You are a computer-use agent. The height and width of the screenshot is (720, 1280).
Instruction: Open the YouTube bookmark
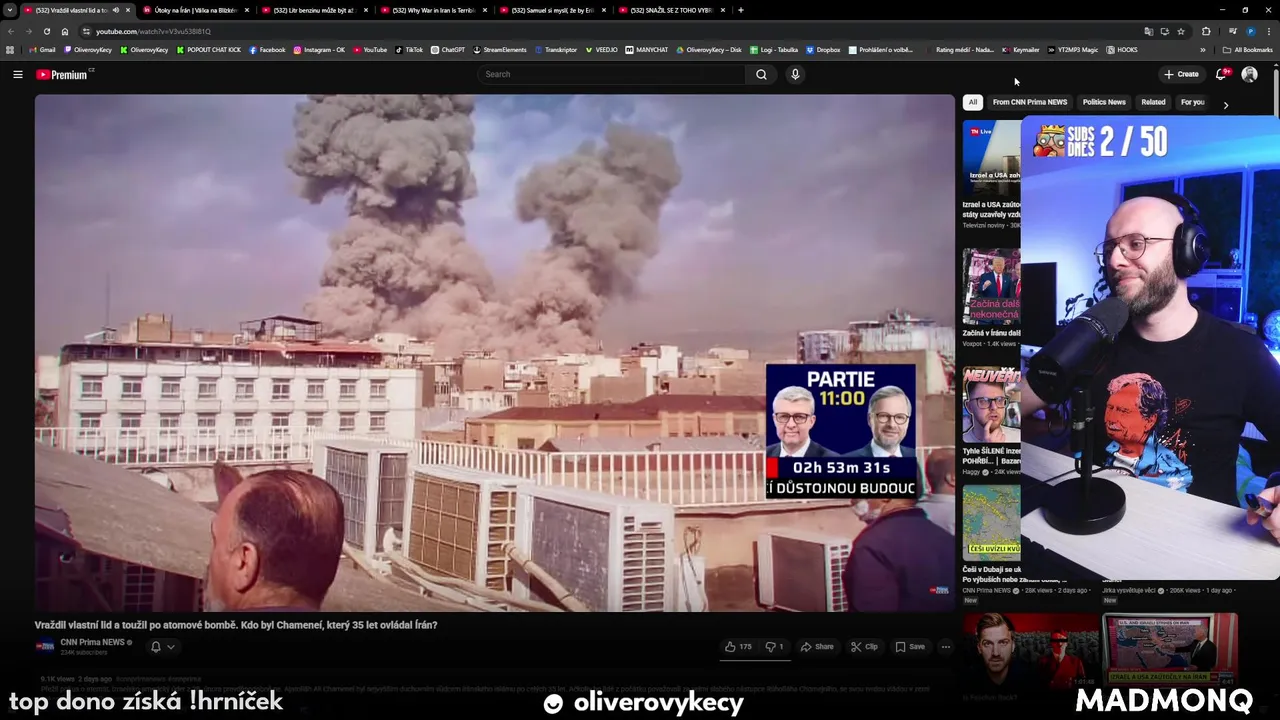coord(370,50)
